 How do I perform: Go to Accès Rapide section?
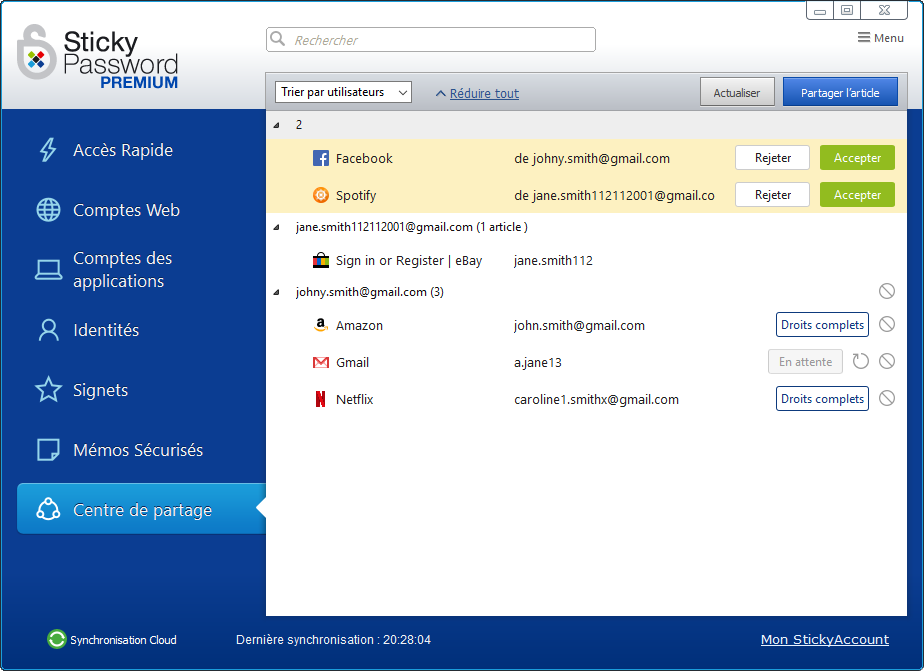click(123, 150)
